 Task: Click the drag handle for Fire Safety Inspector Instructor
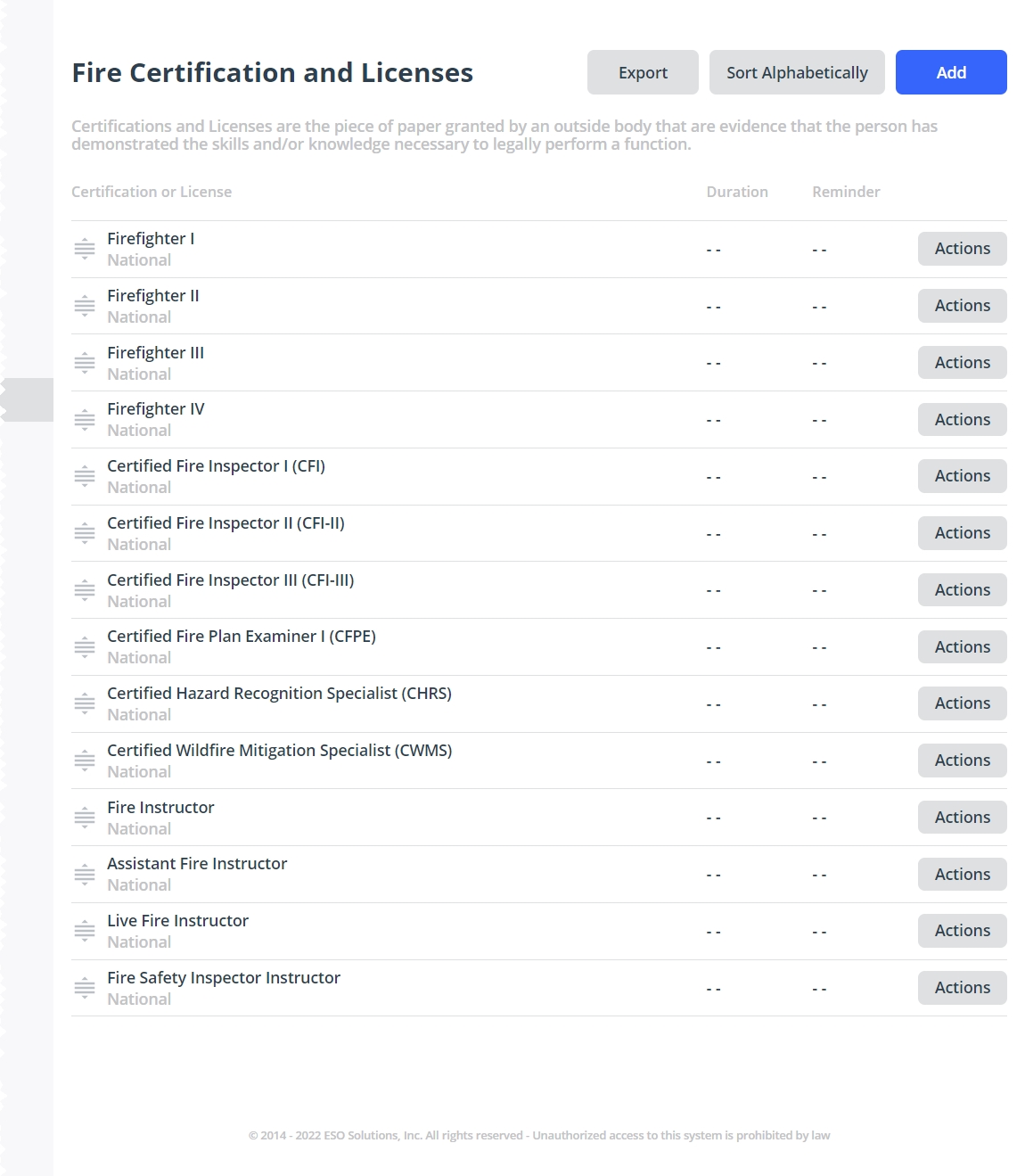pos(85,987)
